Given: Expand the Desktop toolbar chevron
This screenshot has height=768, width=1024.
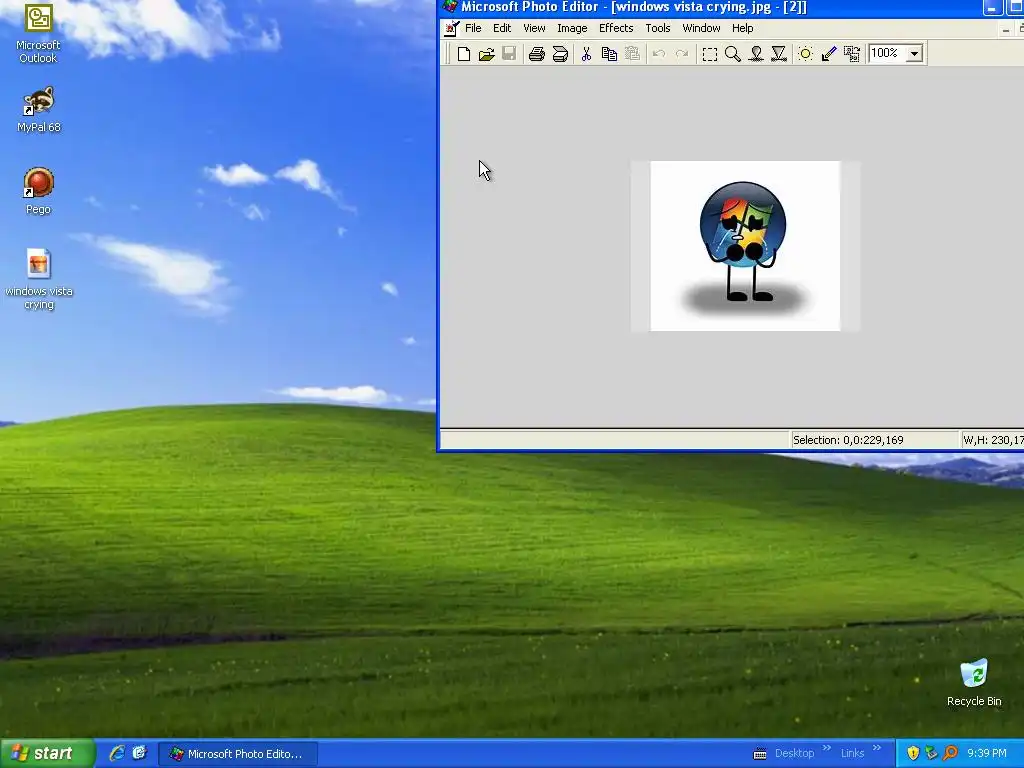Looking at the screenshot, I should pyautogui.click(x=827, y=748).
